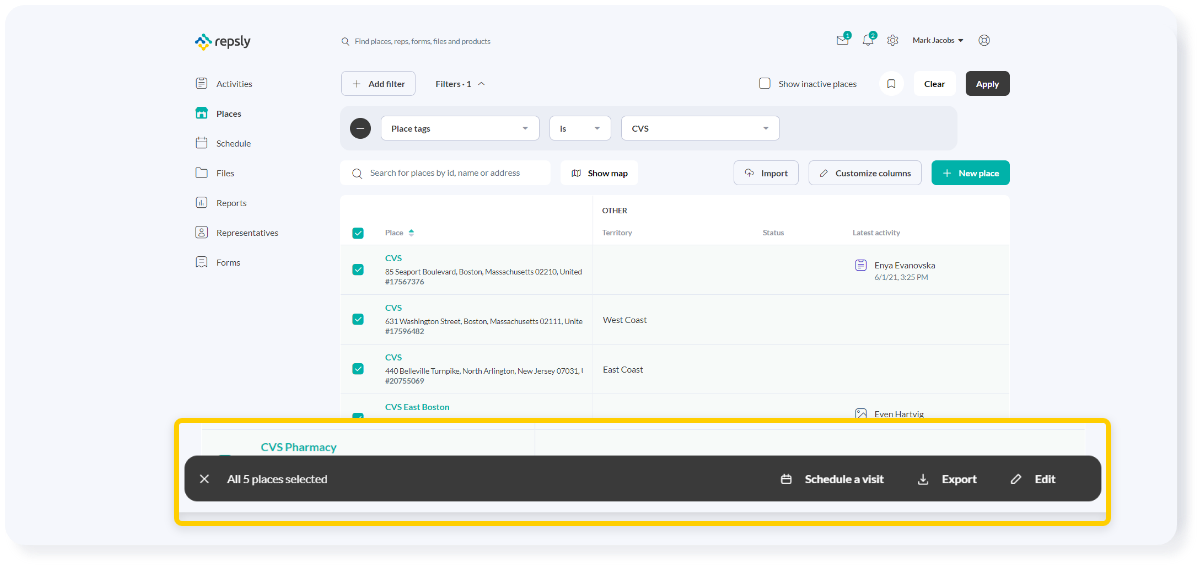Open the CVS link at 440 Belleville Turnpike

(x=393, y=357)
